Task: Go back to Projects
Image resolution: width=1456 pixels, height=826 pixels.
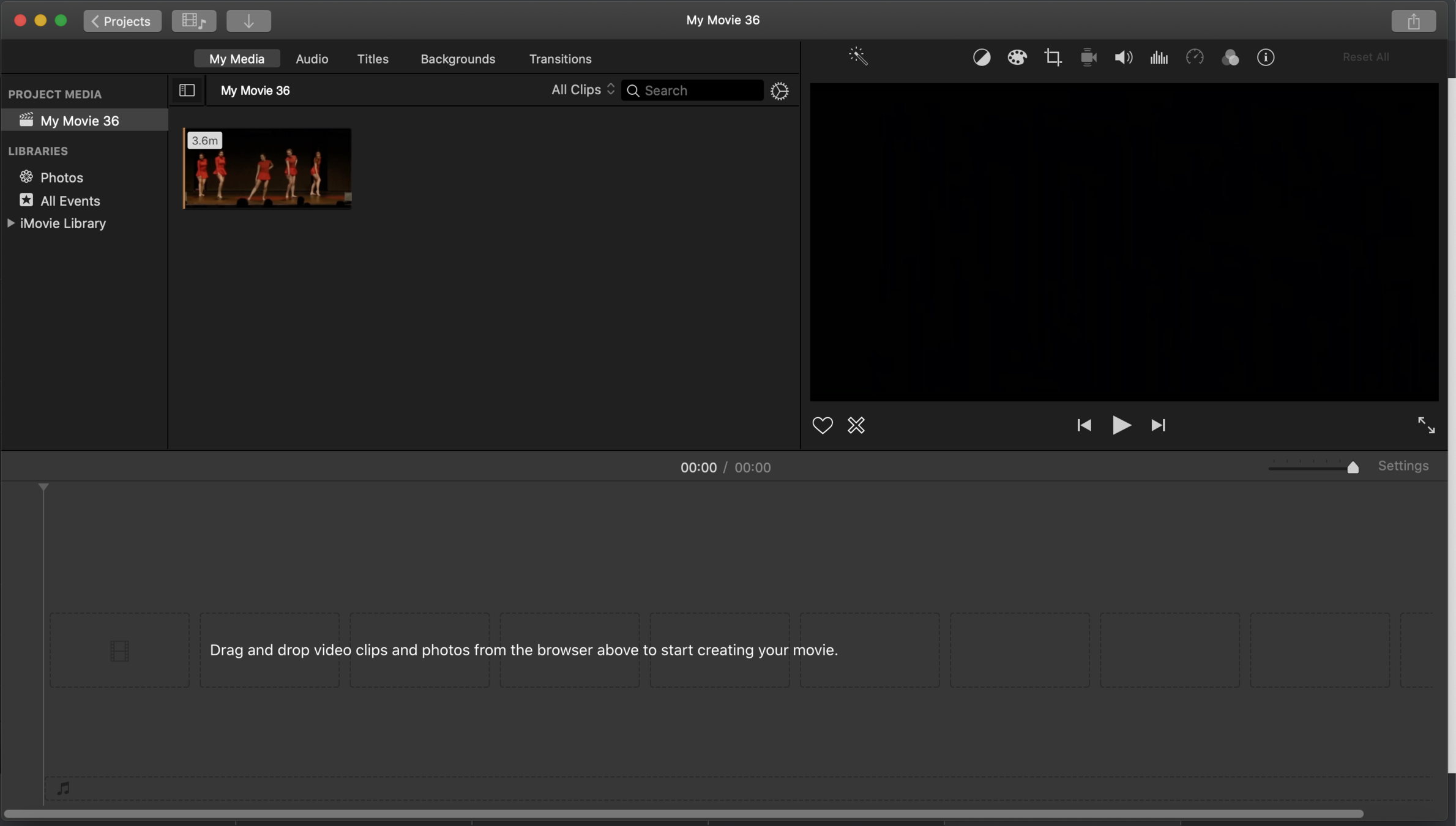Action: pyautogui.click(x=122, y=21)
